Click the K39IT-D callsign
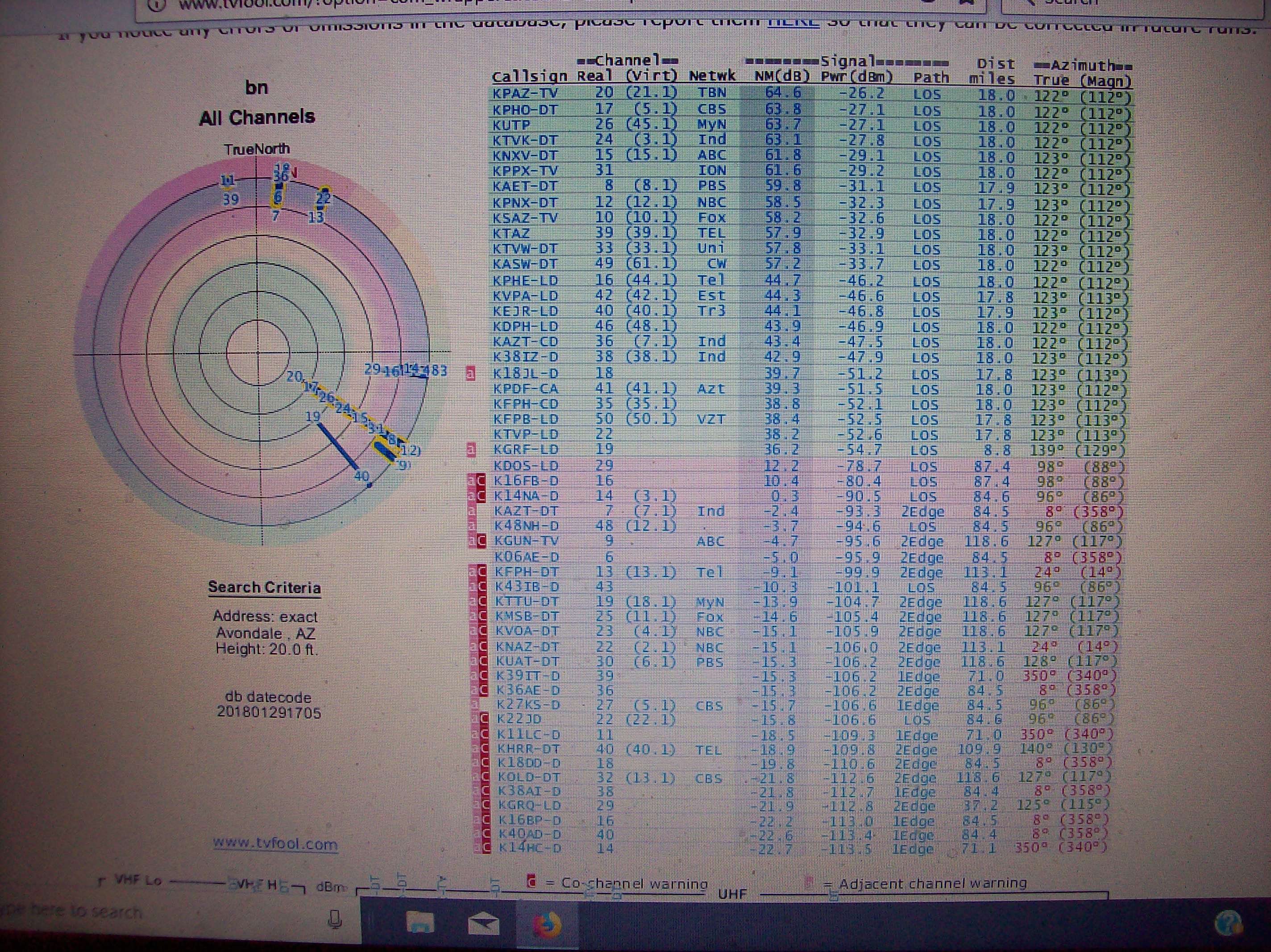1271x952 pixels. [528, 676]
